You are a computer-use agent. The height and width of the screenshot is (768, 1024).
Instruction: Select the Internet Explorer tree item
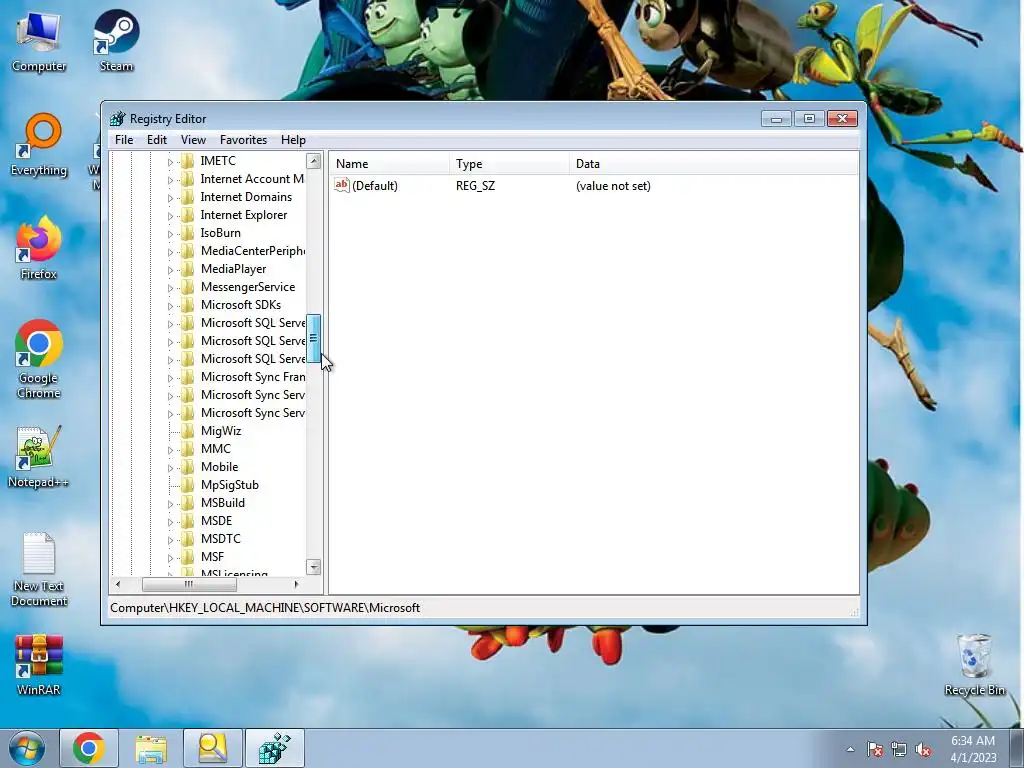[x=244, y=215]
